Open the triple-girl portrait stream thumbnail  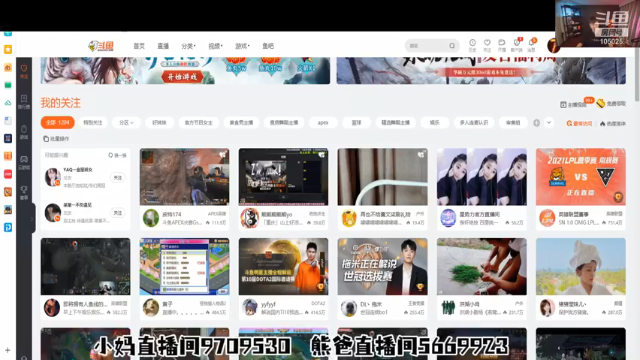point(482,177)
